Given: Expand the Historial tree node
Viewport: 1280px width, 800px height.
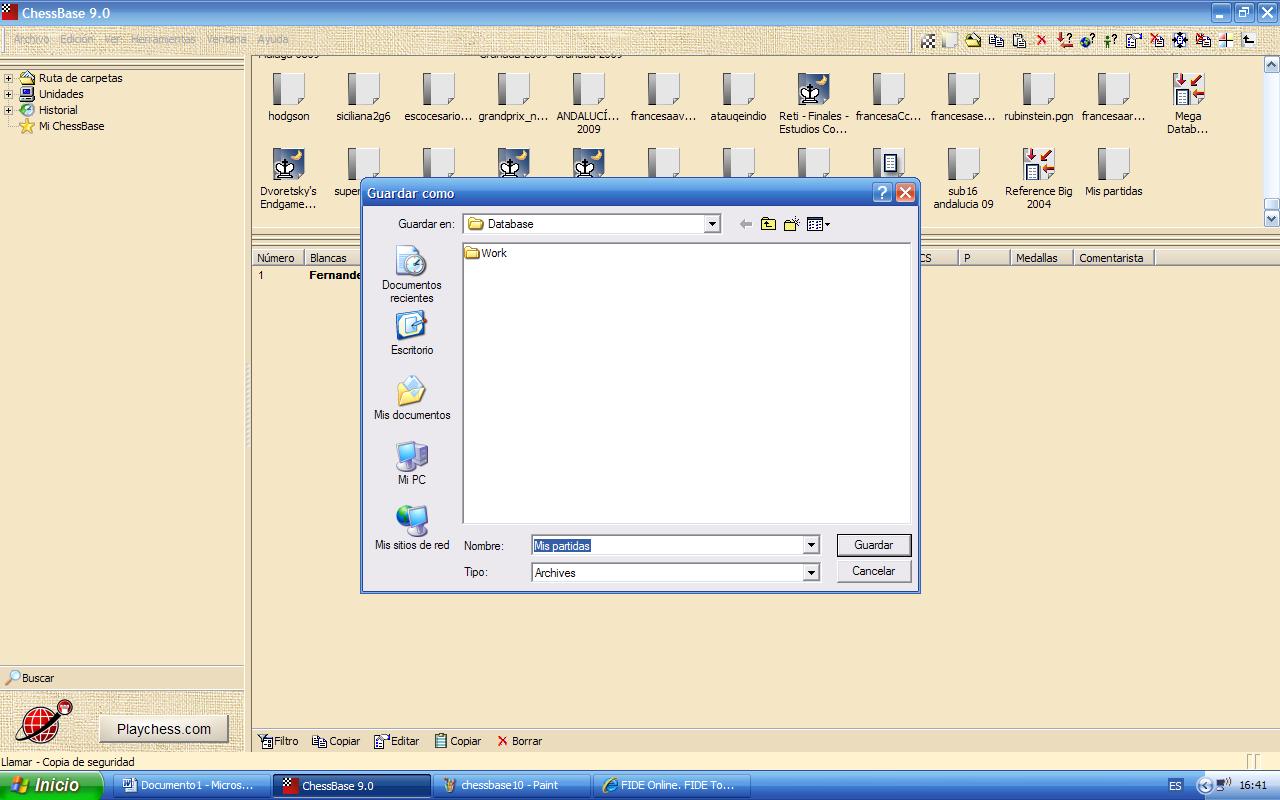Looking at the screenshot, I should coord(8,110).
